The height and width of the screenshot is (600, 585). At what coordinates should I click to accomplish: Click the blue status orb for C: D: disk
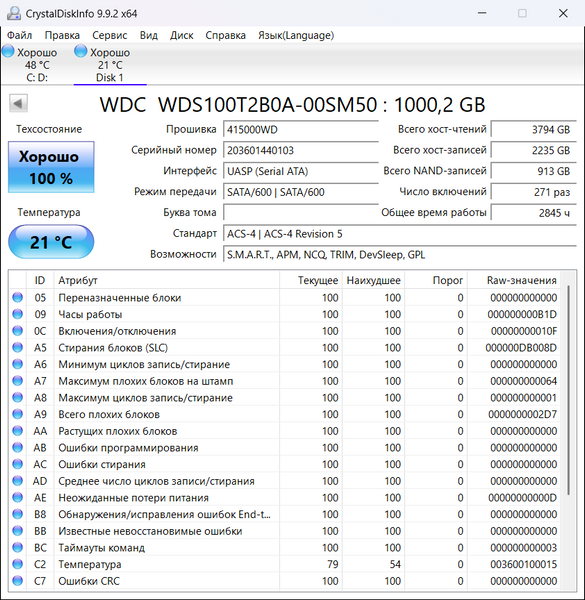[8, 51]
